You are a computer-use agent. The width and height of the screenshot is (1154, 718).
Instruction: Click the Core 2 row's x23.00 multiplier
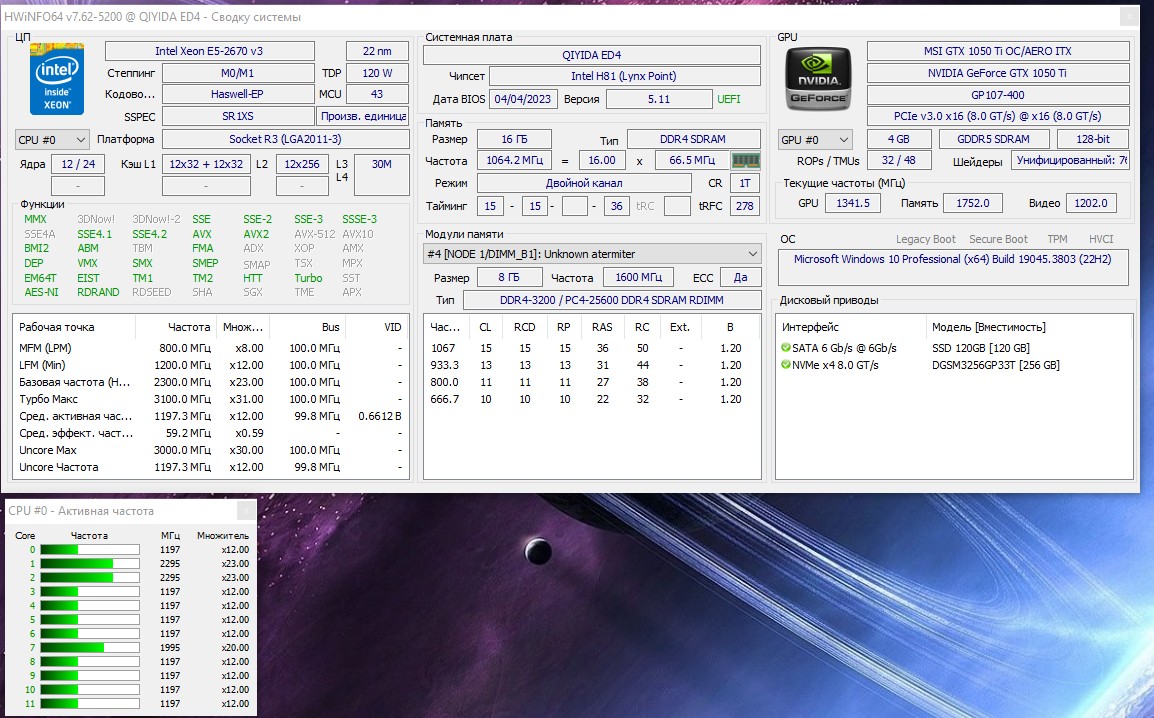click(x=236, y=577)
